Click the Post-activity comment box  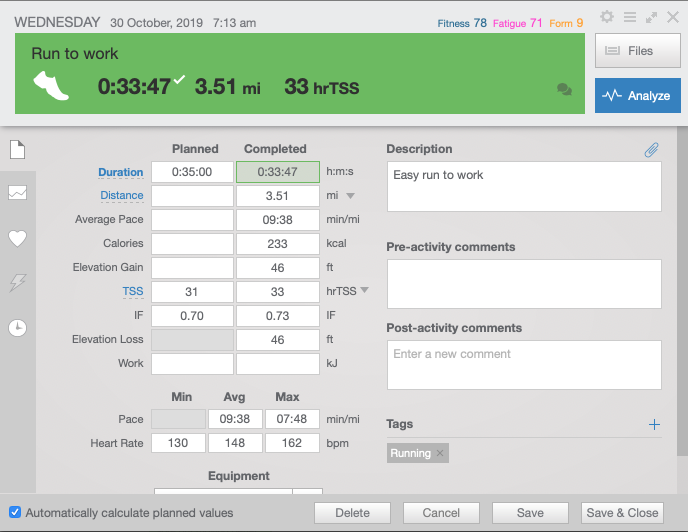pyautogui.click(x=524, y=365)
